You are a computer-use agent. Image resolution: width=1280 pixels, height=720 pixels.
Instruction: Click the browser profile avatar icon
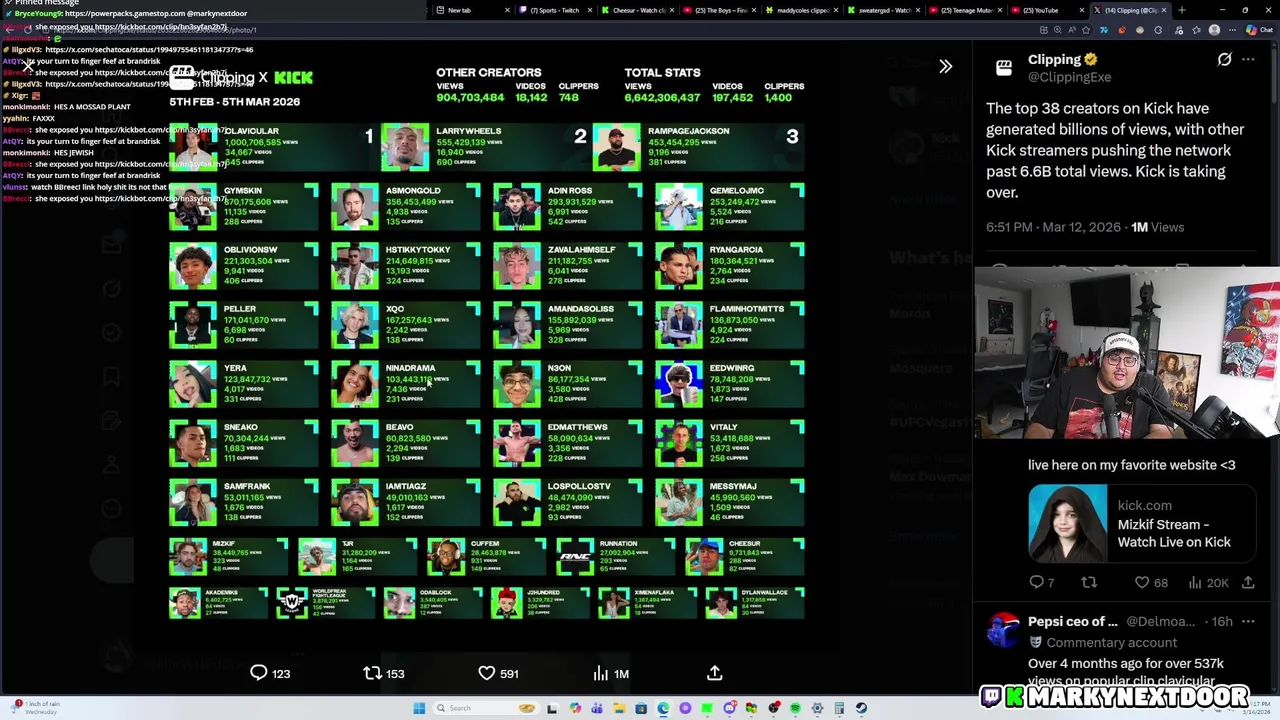pos(1214,30)
